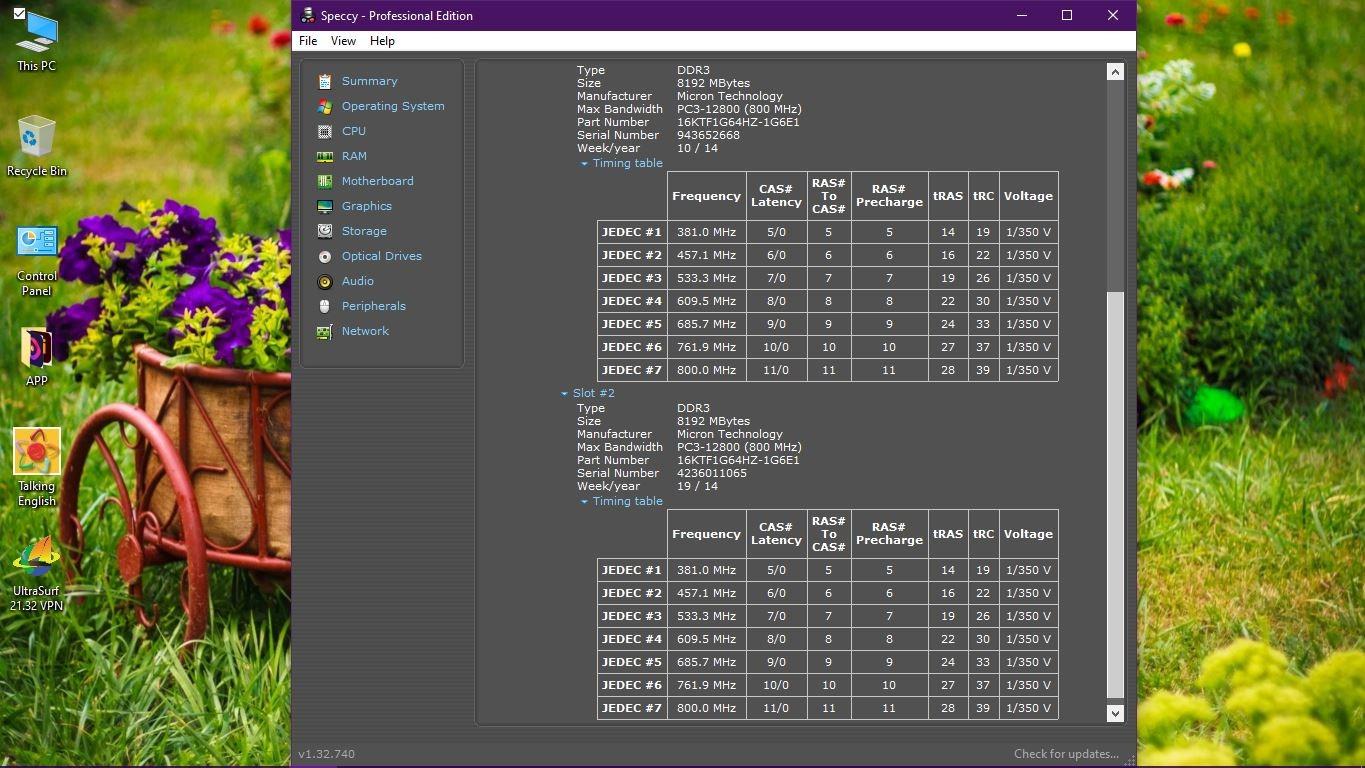Select the Motherboard icon in sidebar
This screenshot has height=768, width=1365.
[324, 181]
